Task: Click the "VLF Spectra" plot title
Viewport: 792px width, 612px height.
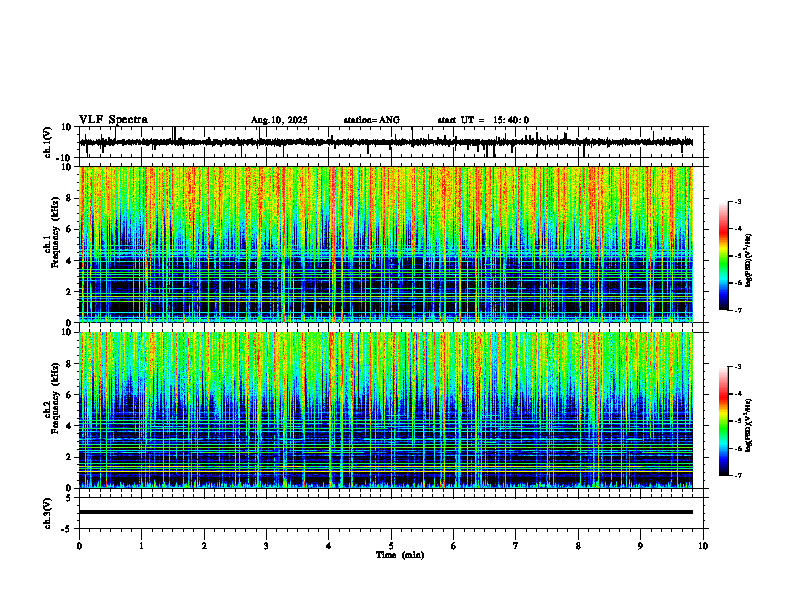Action: coord(113,120)
